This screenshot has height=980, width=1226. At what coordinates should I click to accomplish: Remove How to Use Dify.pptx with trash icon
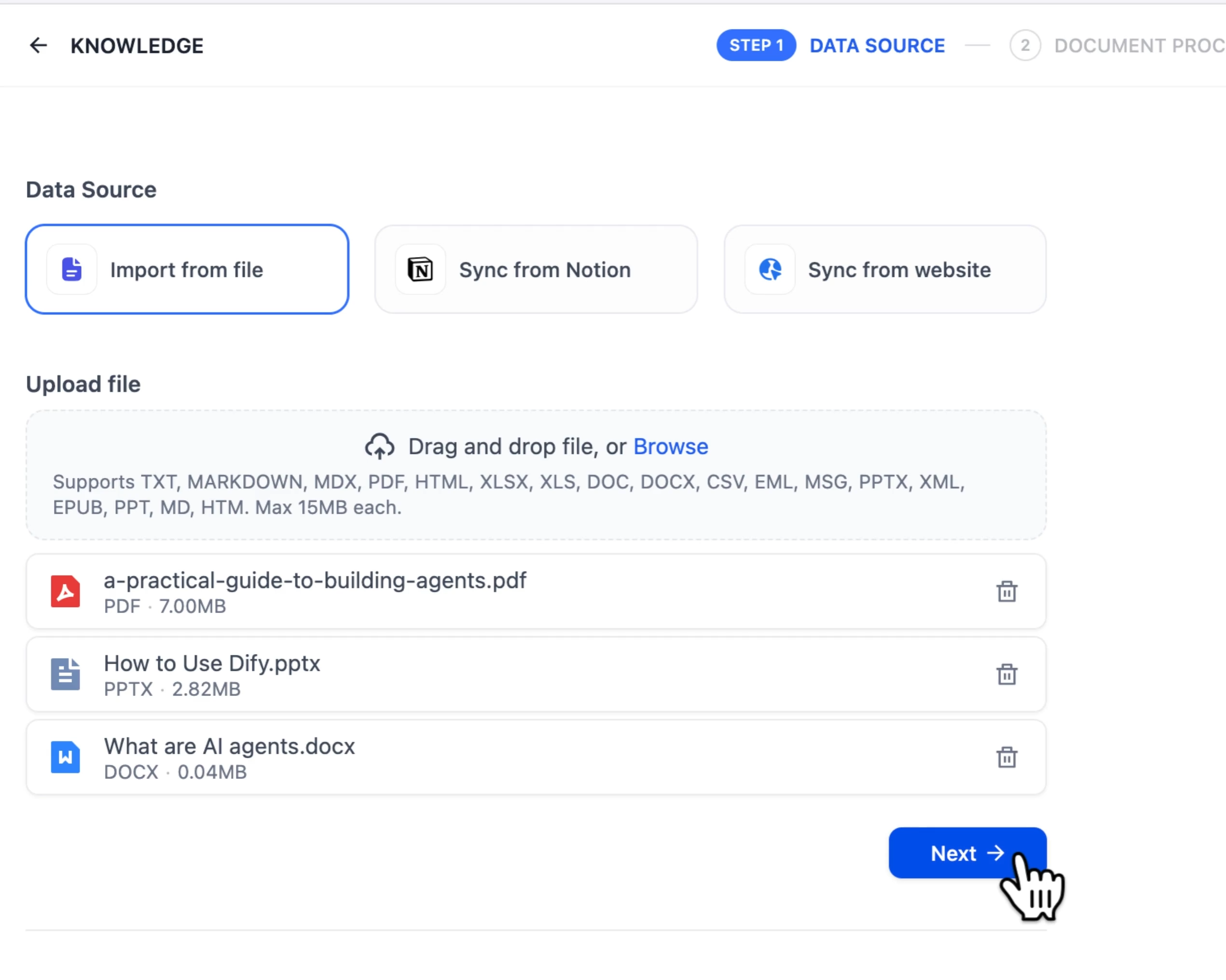(x=1006, y=674)
